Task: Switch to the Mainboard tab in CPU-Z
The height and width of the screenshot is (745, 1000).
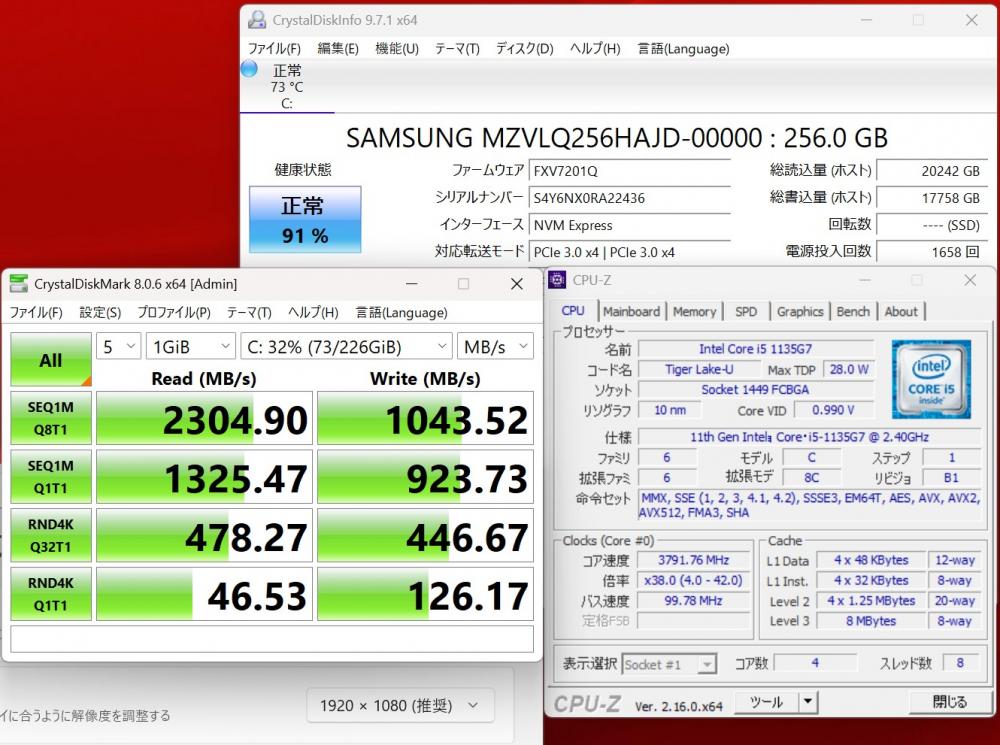Action: (631, 311)
